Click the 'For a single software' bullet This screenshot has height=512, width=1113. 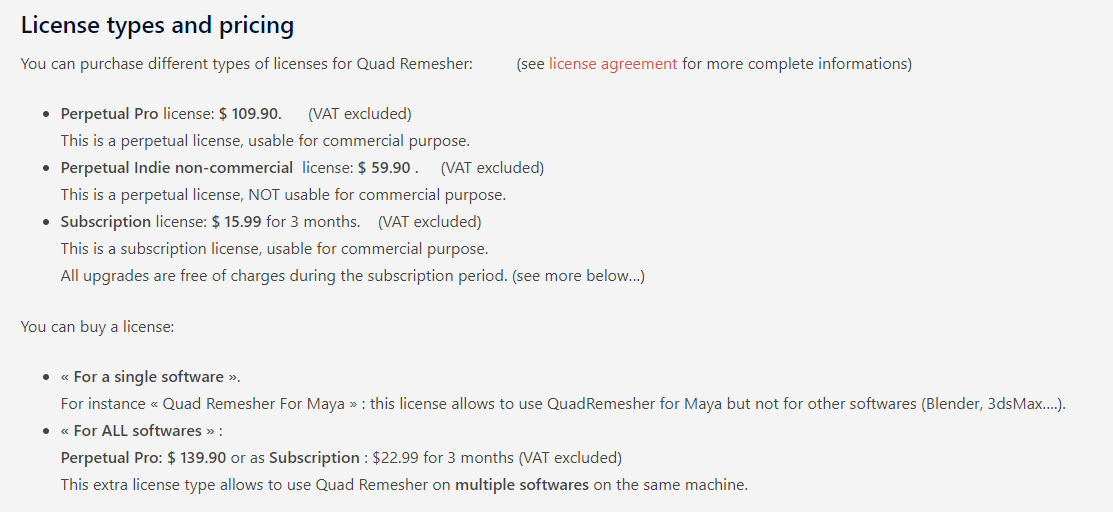[x=150, y=376]
